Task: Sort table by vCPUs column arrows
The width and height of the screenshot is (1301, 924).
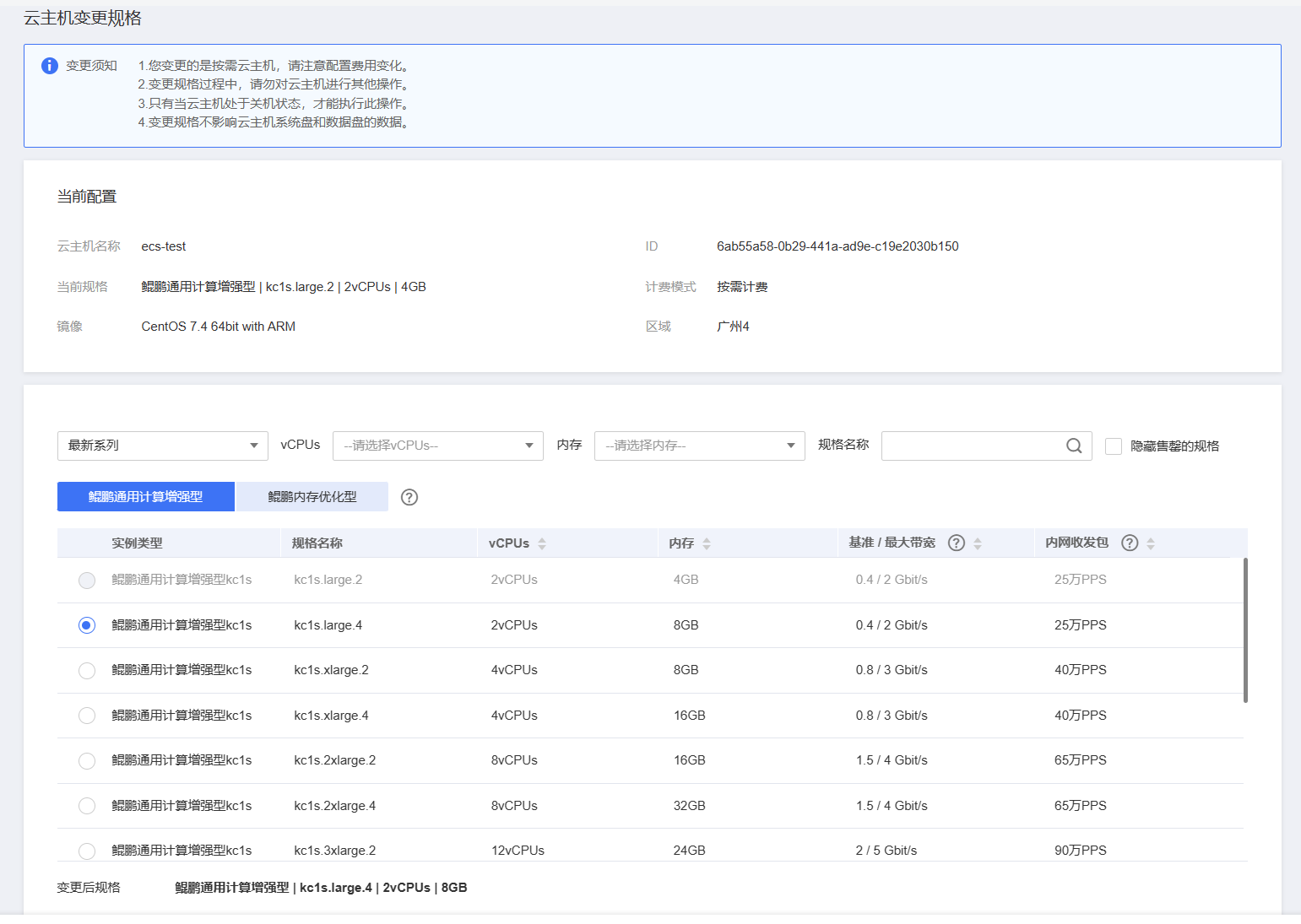Action: point(542,543)
